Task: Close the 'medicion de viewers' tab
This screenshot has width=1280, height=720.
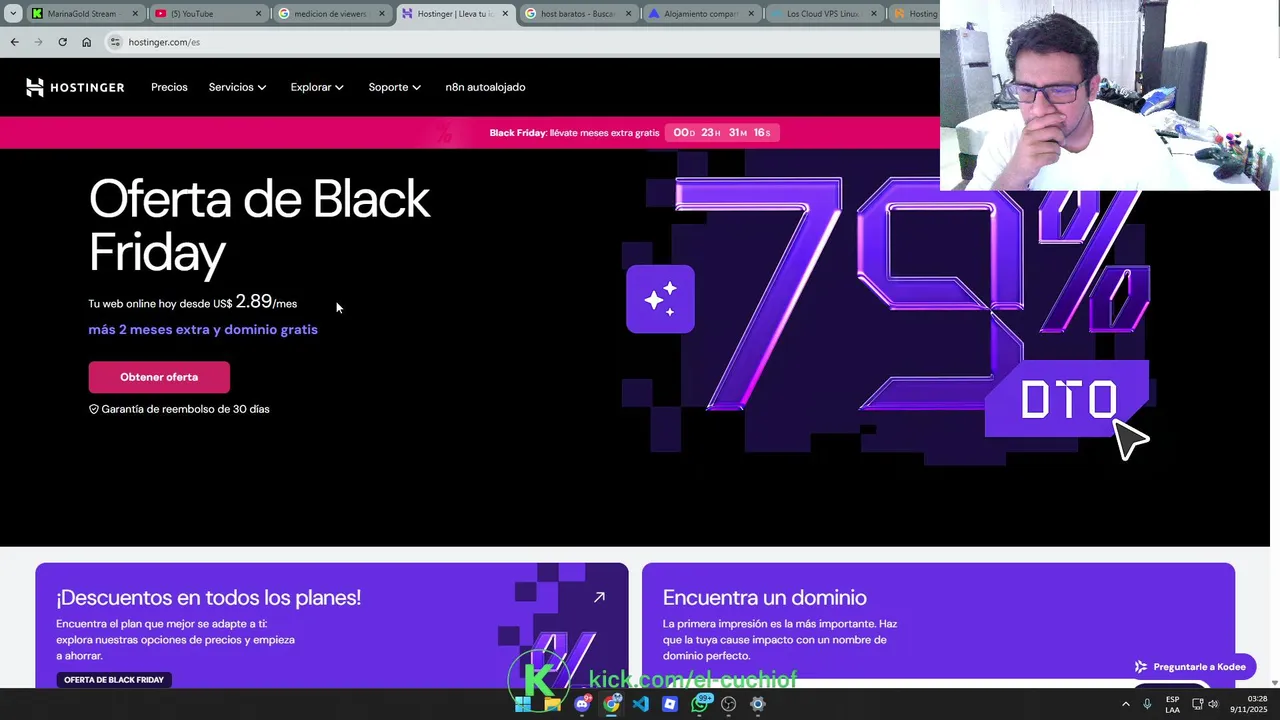Action: [x=381, y=14]
